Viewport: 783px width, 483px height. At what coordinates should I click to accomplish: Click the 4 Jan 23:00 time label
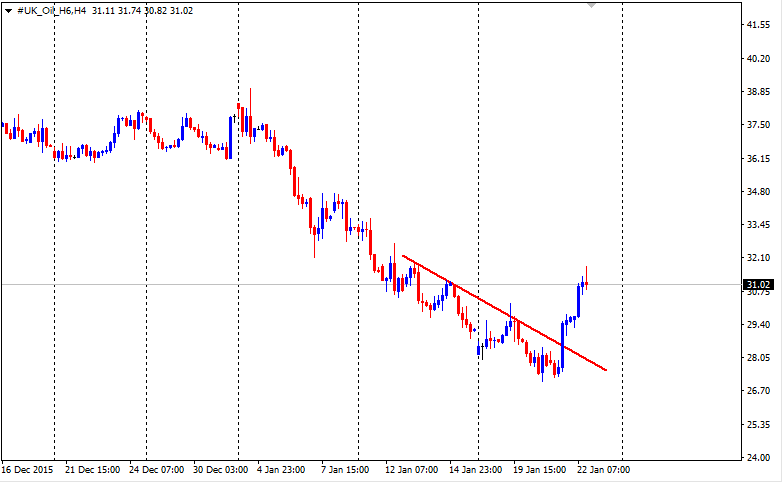coord(281,470)
